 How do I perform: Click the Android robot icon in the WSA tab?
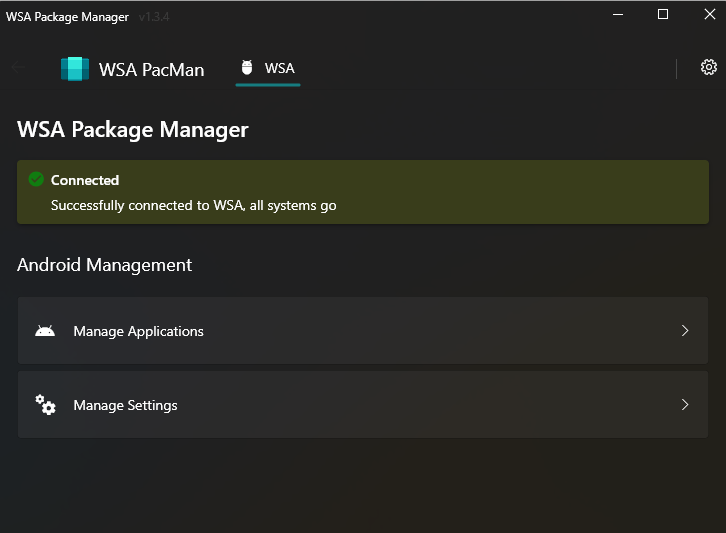(247, 68)
